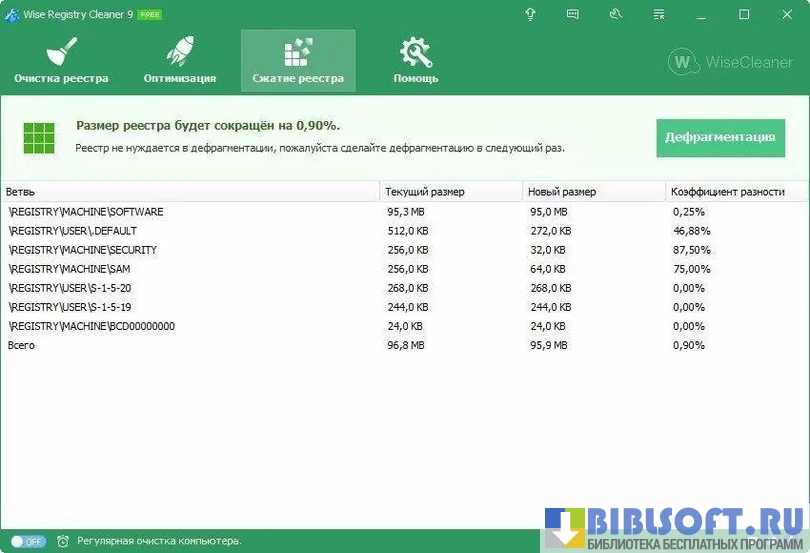Screen dimensions: 810x553
Task: Open settings via the wrench icon
Action: pyautogui.click(x=616, y=14)
